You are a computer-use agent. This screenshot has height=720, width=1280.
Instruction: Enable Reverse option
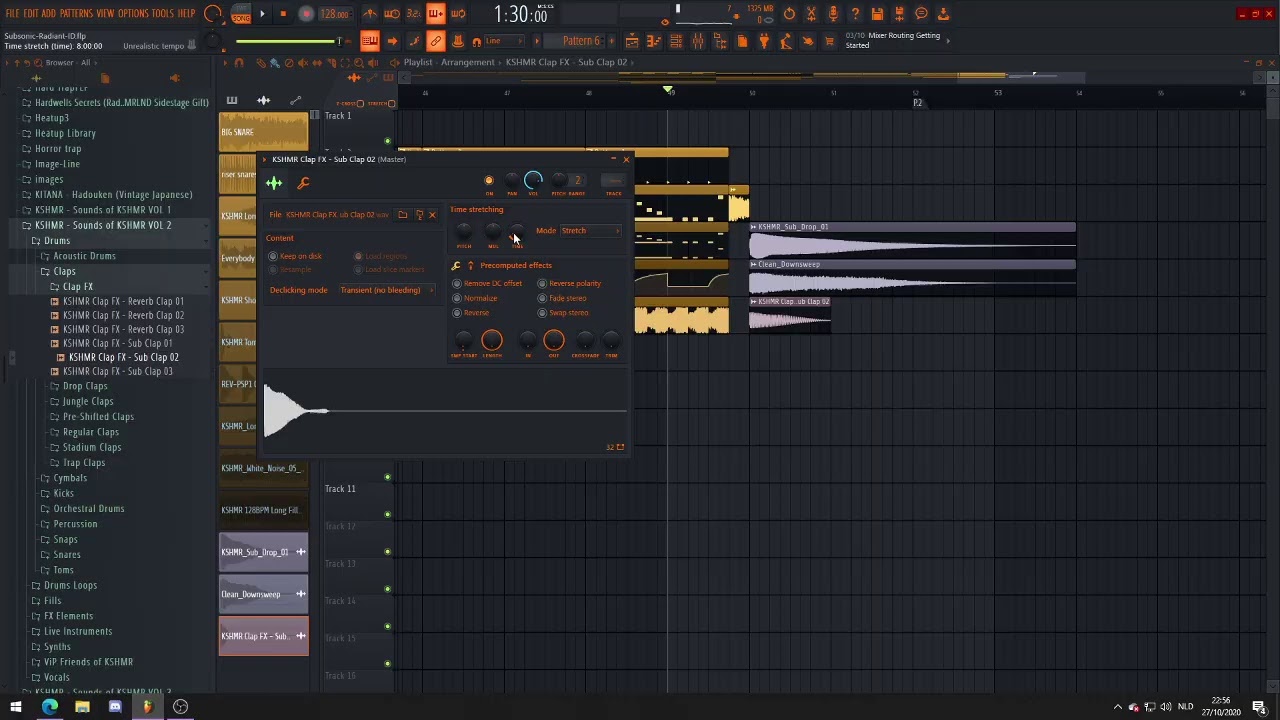pos(471,313)
